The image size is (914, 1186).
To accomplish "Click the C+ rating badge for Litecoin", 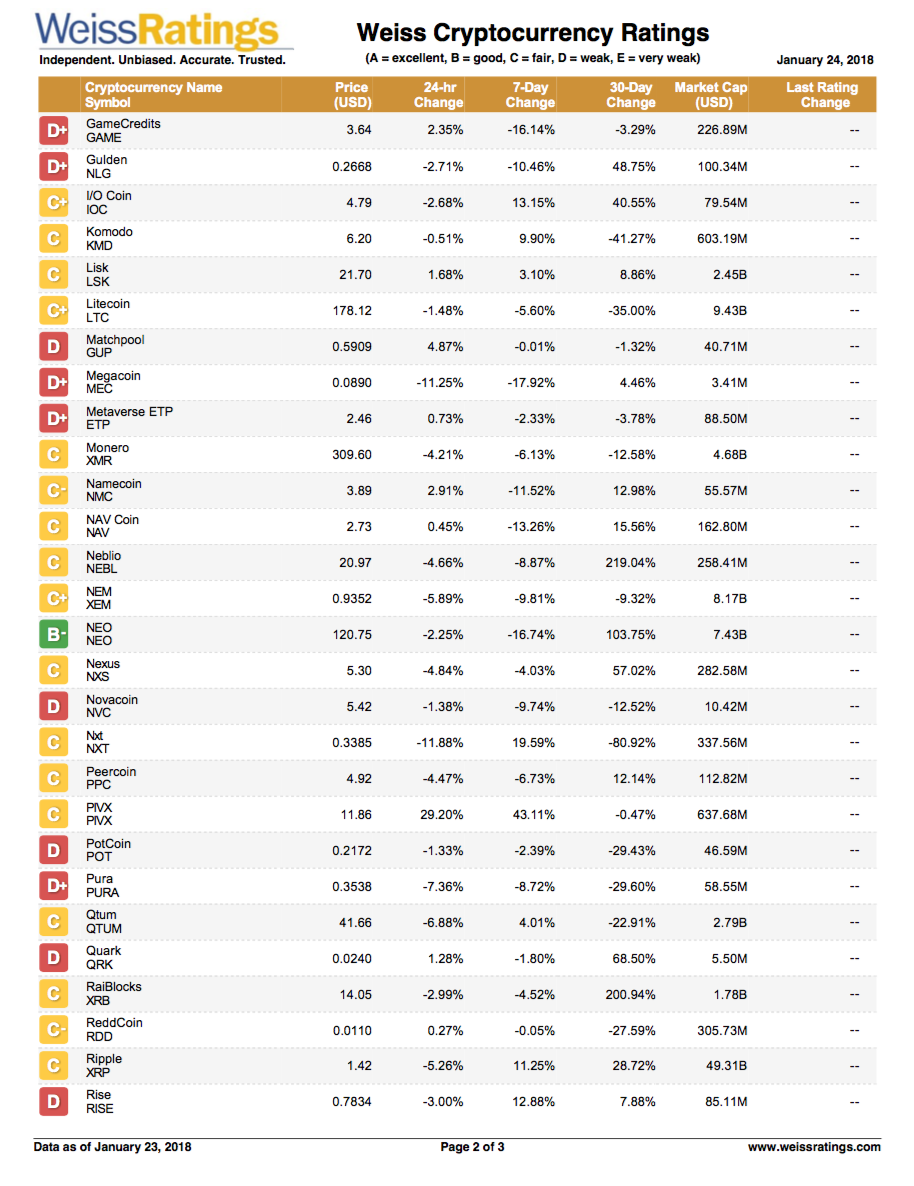I will coord(54,311).
